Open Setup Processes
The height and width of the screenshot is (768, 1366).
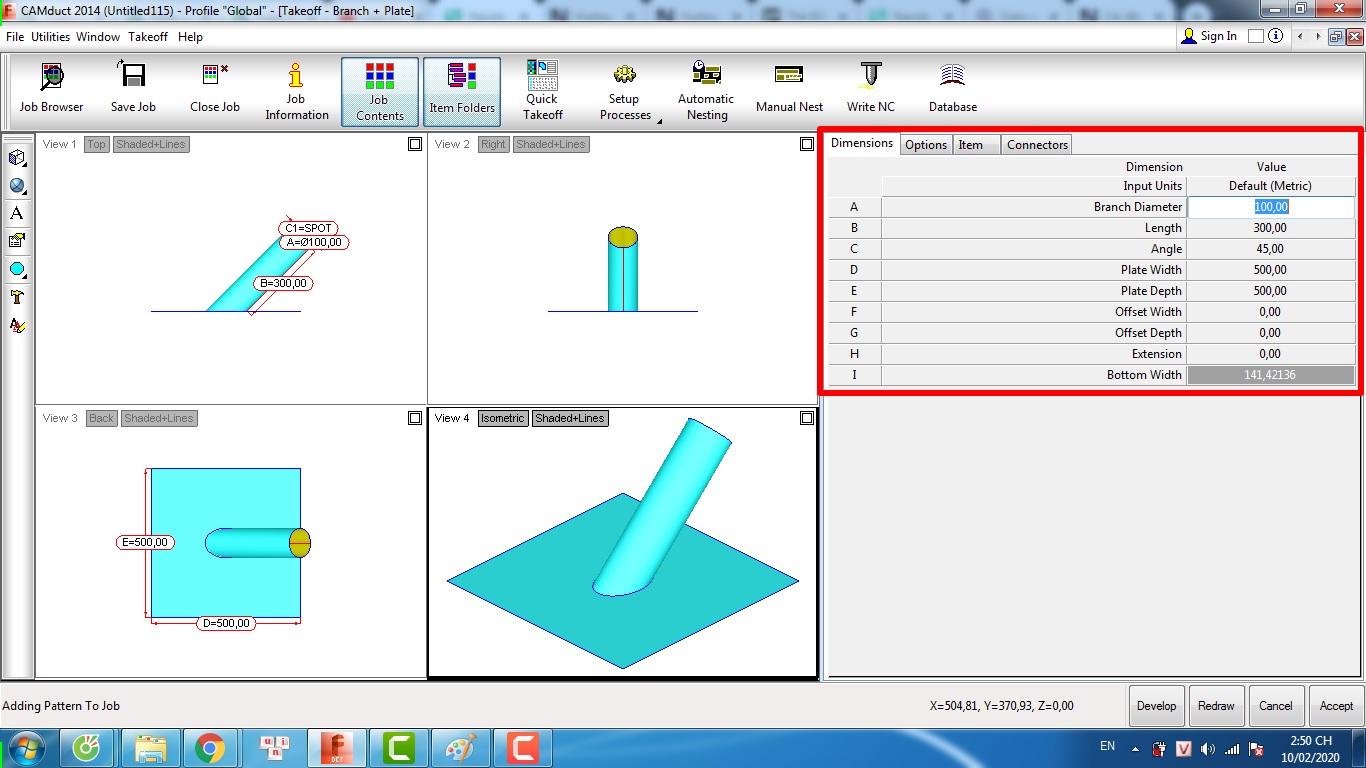pos(625,90)
